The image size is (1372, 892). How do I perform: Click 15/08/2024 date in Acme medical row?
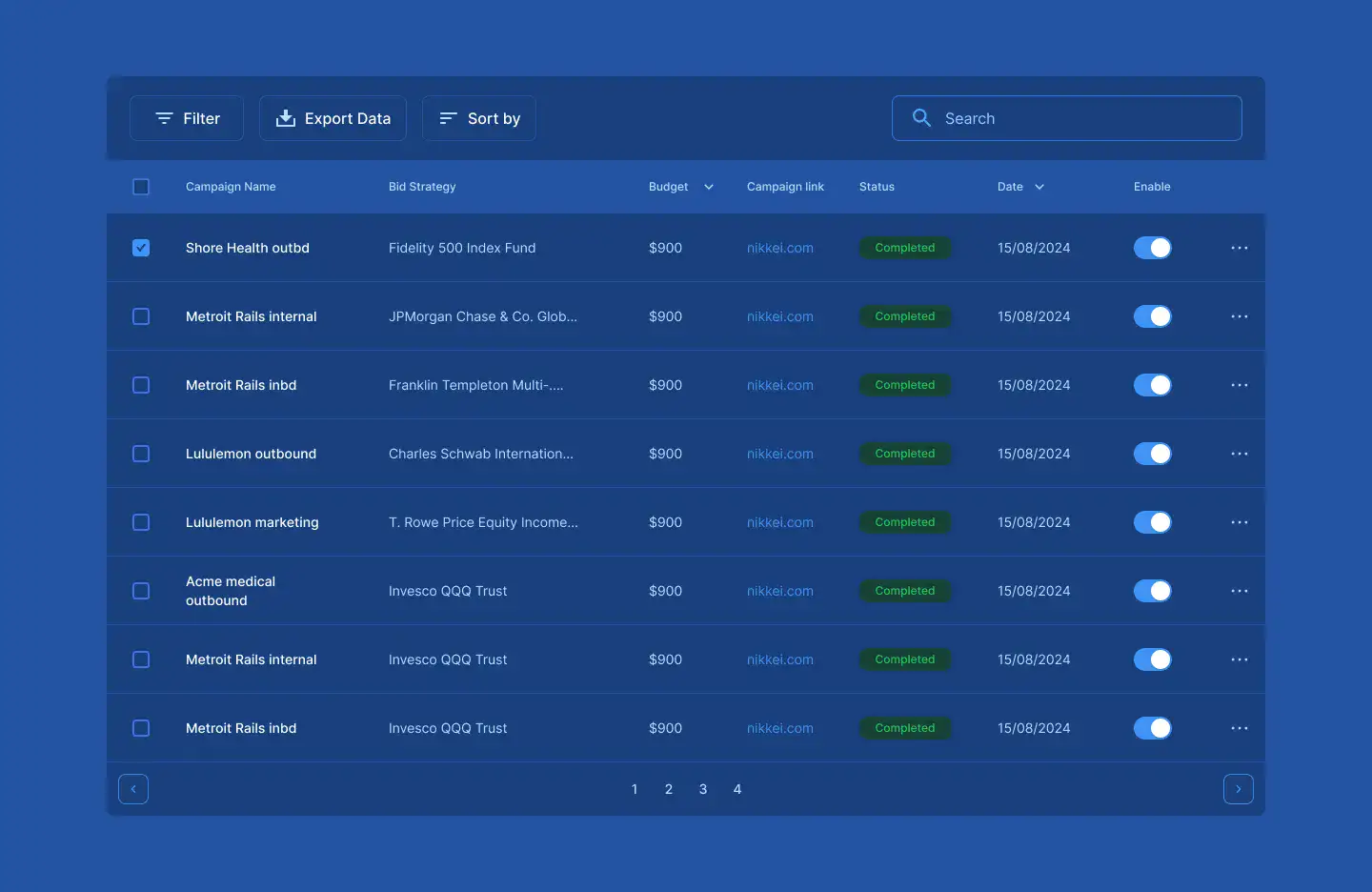(x=1034, y=591)
